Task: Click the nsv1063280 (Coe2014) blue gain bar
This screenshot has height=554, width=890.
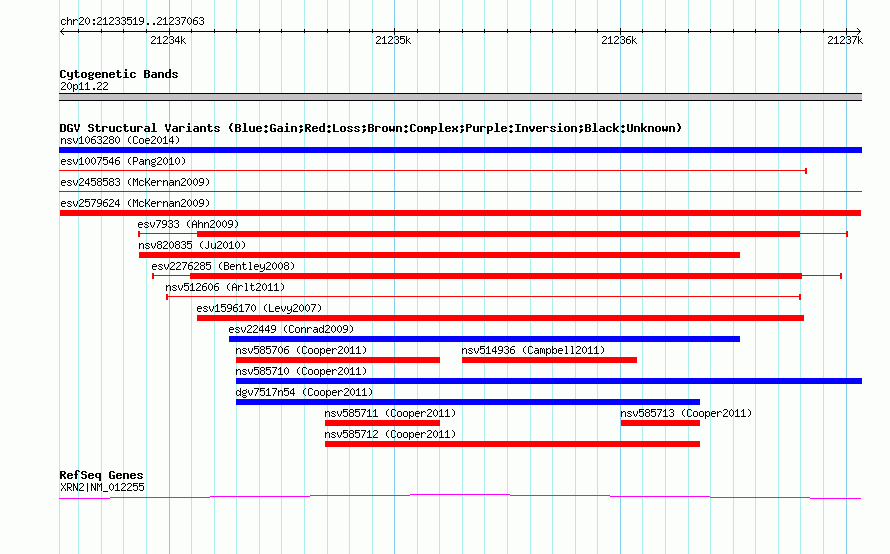Action: pyautogui.click(x=460, y=150)
